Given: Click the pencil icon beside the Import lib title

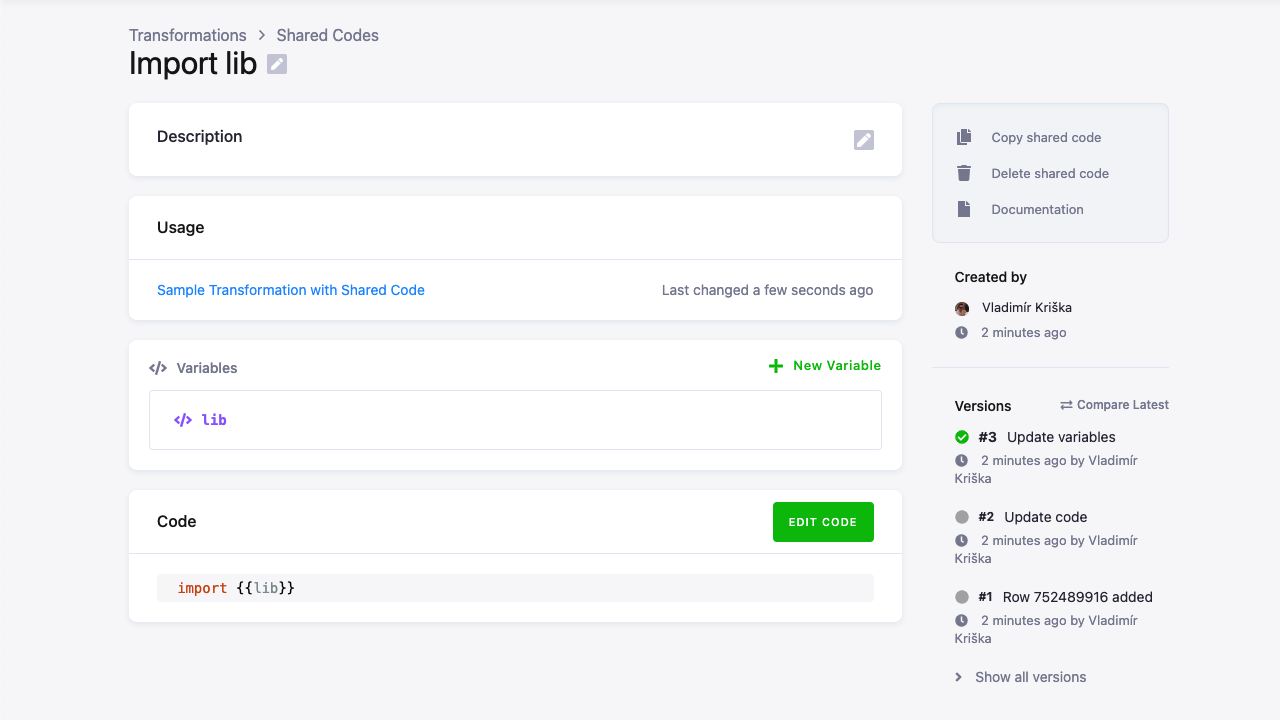Looking at the screenshot, I should (x=275, y=63).
